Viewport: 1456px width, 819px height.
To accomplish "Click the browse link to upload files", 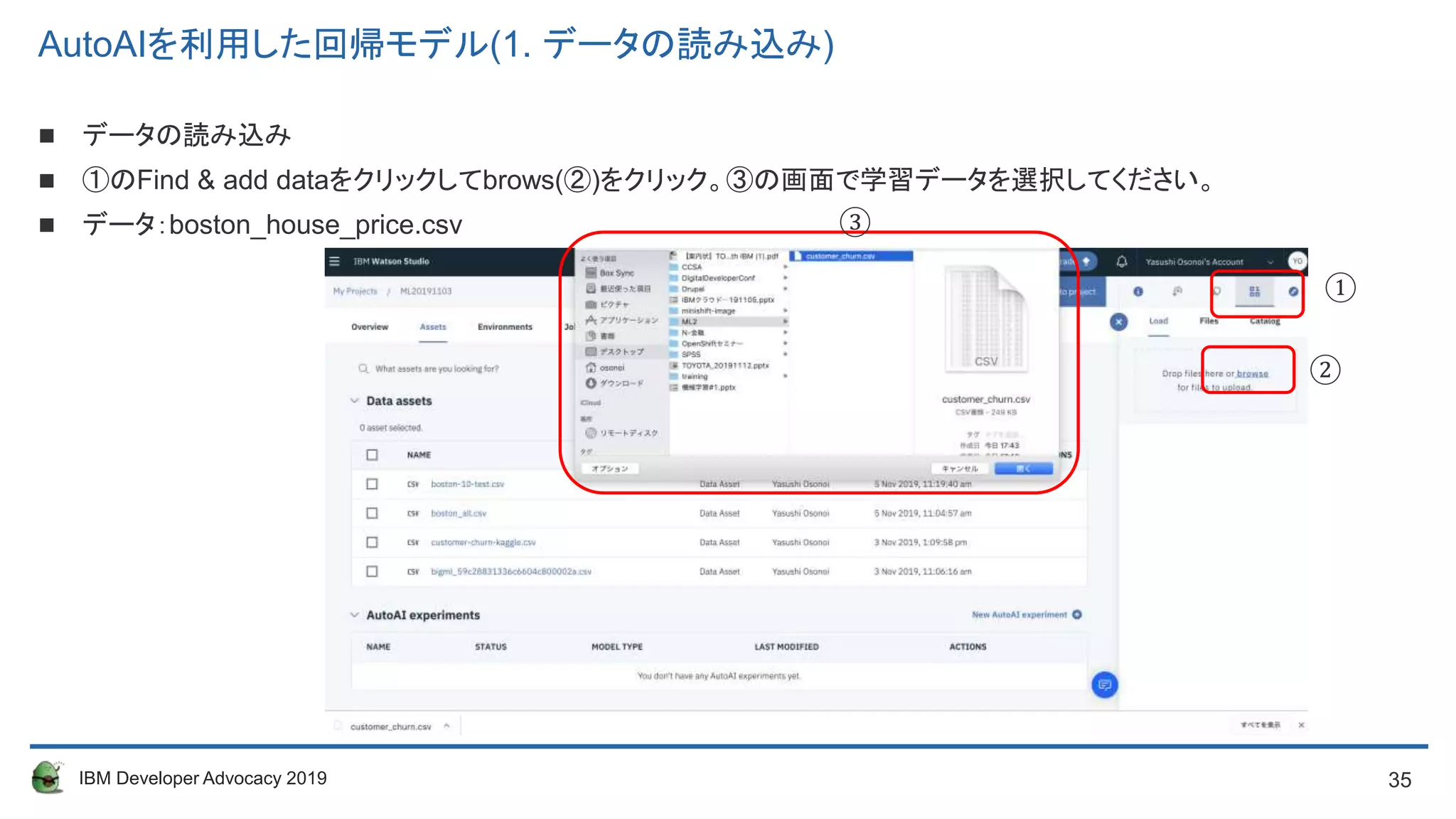I will coord(1253,373).
